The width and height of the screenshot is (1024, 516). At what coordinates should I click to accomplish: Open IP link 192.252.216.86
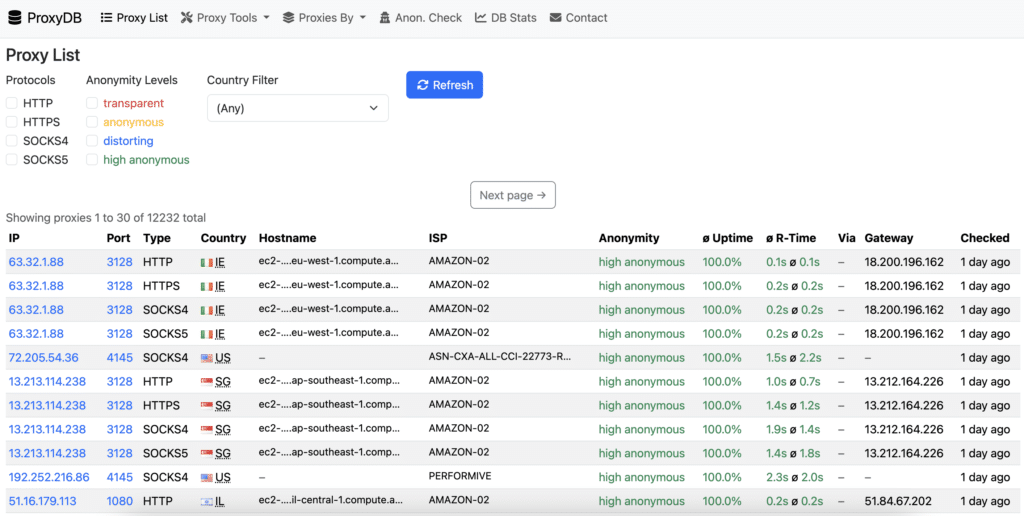pos(49,477)
